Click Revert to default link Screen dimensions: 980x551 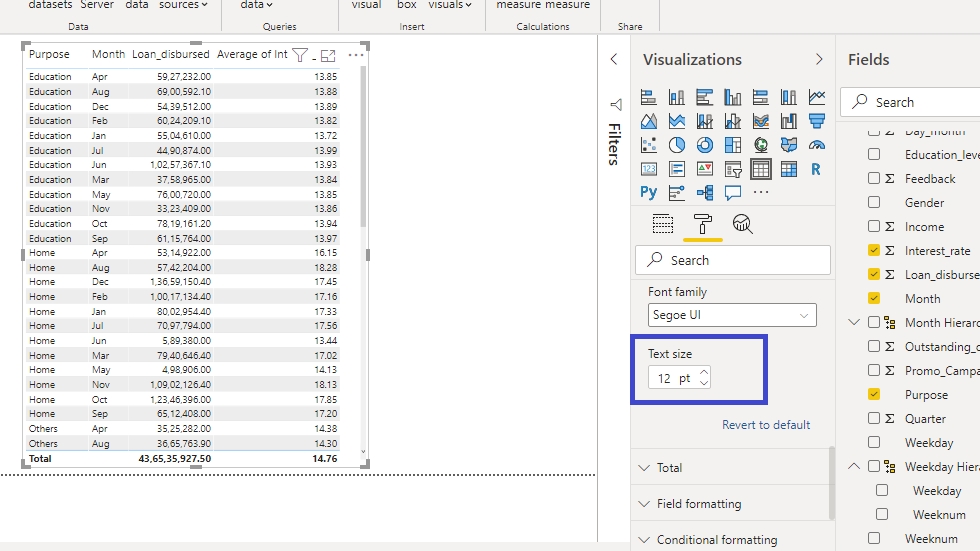766,425
